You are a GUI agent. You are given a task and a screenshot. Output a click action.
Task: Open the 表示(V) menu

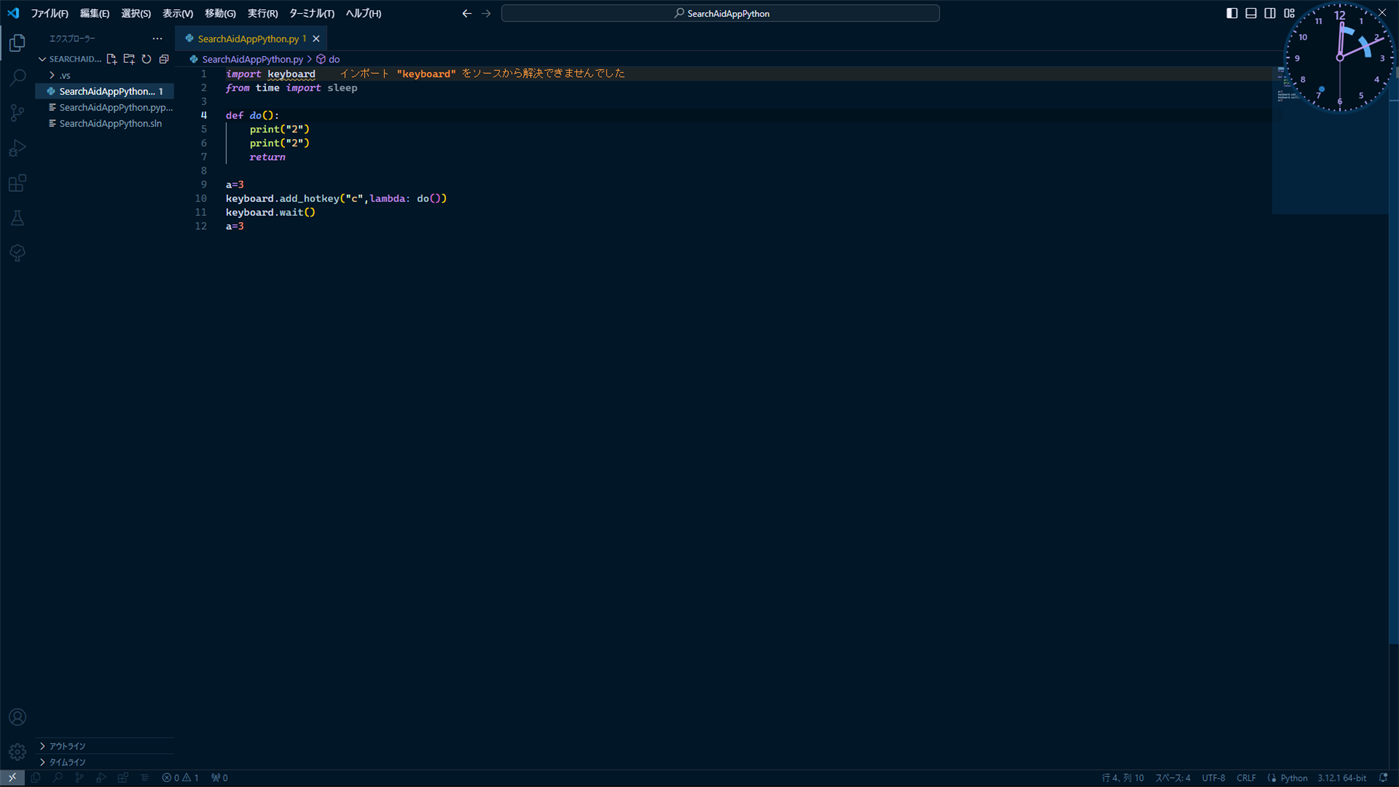[178, 13]
